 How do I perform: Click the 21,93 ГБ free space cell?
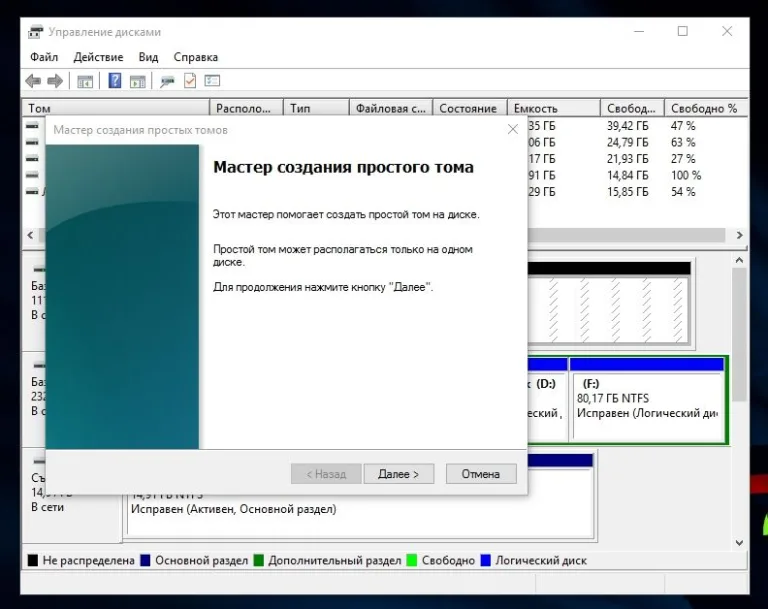[627, 159]
